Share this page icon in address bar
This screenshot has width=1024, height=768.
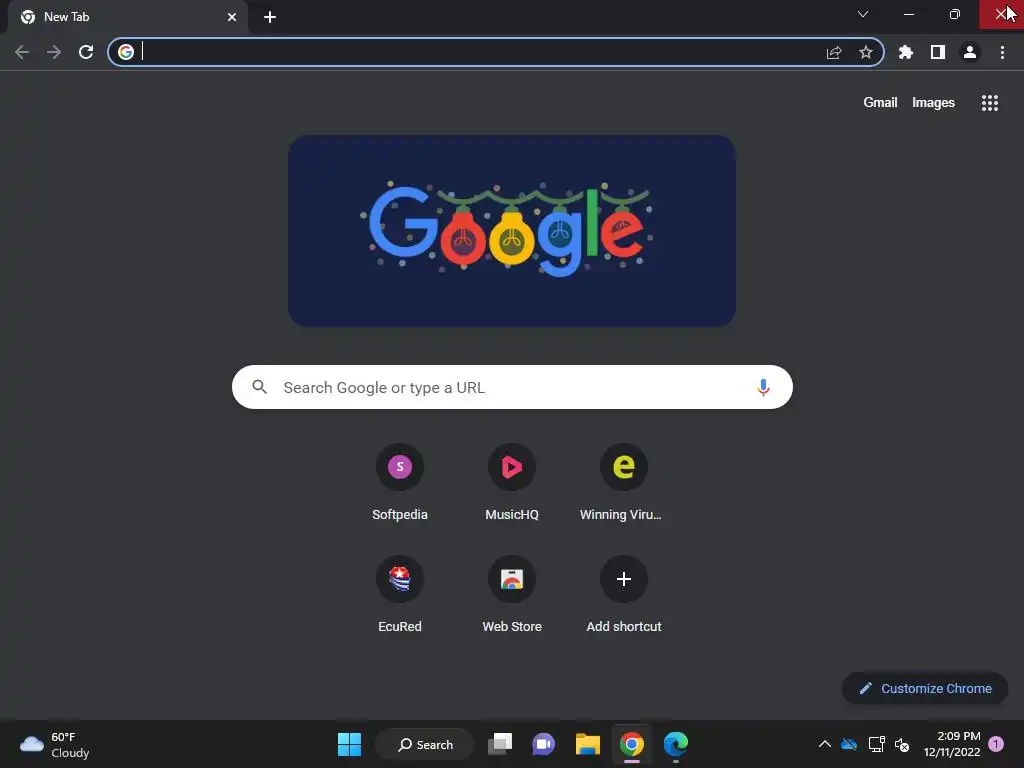pyautogui.click(x=834, y=52)
